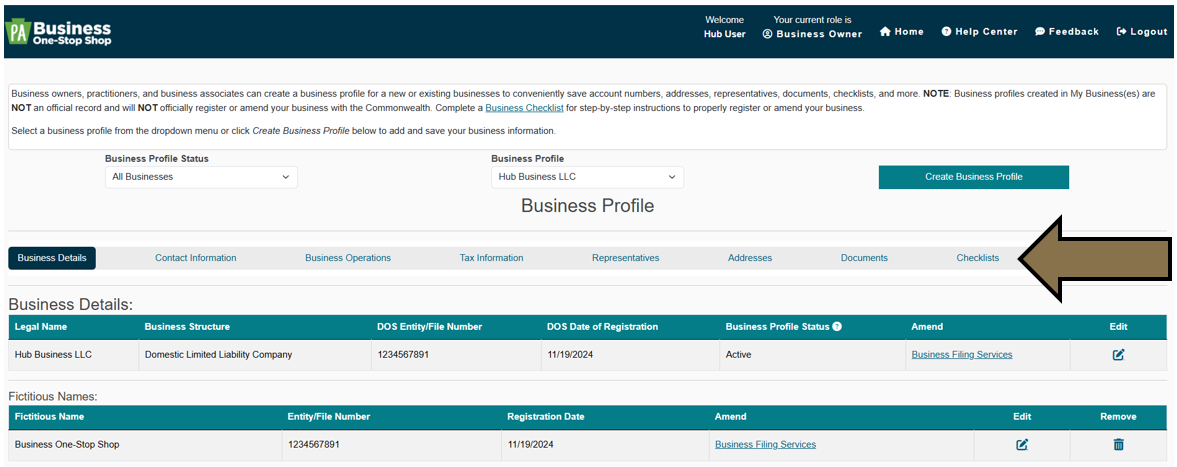Image resolution: width=1177 pixels, height=467 pixels.
Task: Click the PA Business One-Stop Shop logo
Action: pyautogui.click(x=59, y=33)
